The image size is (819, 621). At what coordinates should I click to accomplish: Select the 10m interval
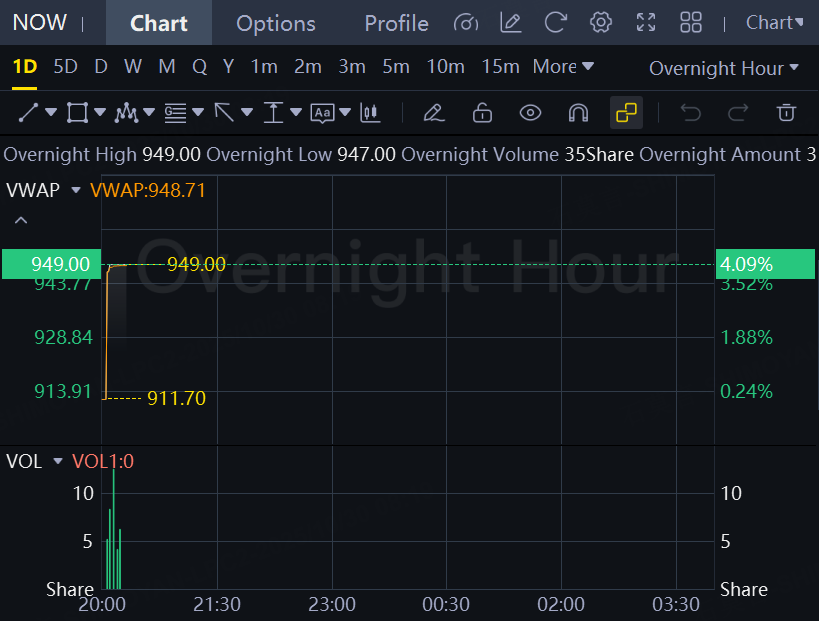pos(445,67)
